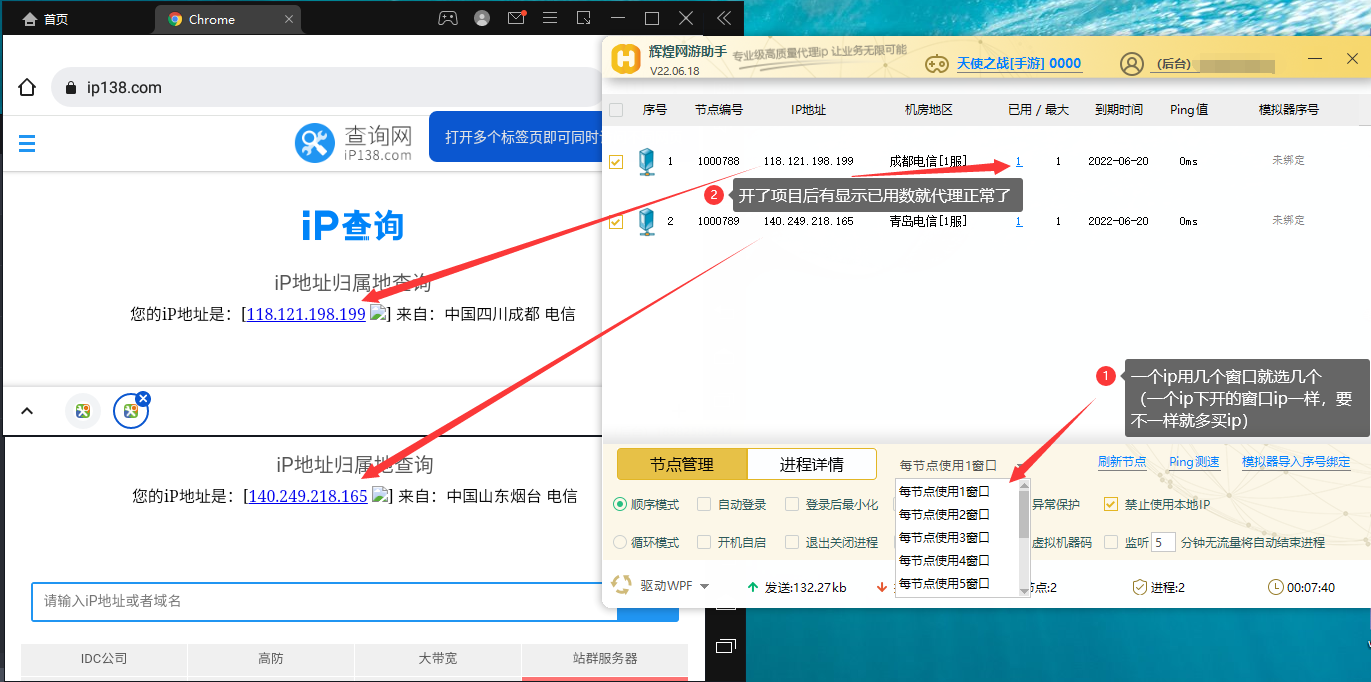Image resolution: width=1371 pixels, height=682 pixels.
Task: Click the 模拟器导入序号绑定 link
Action: [x=1296, y=462]
